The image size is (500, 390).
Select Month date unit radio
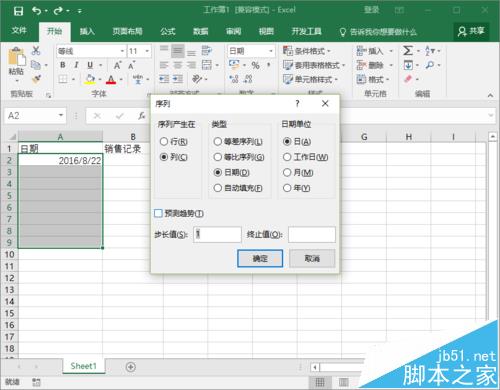coord(287,172)
